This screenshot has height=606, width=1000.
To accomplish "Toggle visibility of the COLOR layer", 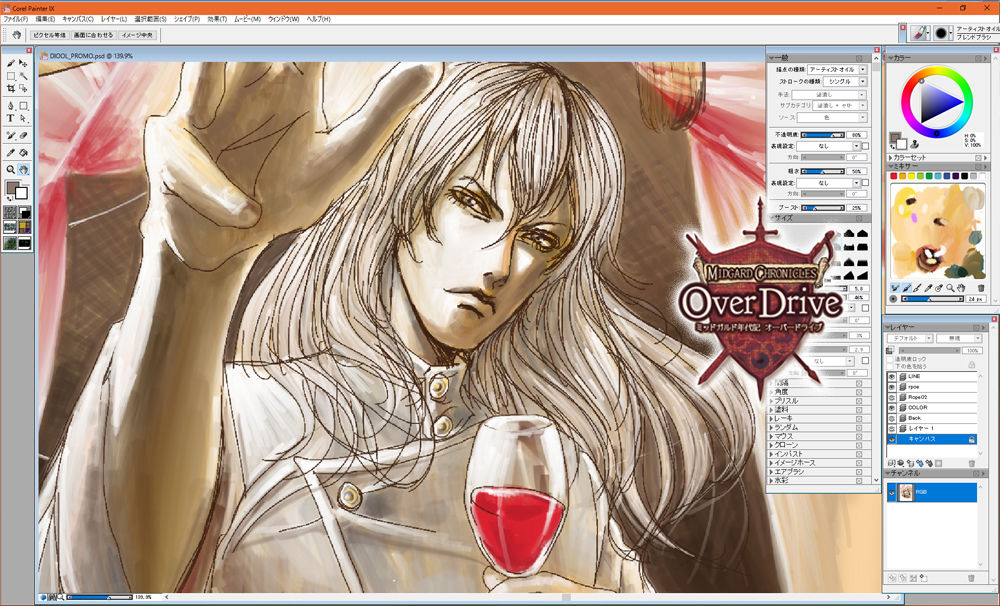I will (892, 407).
